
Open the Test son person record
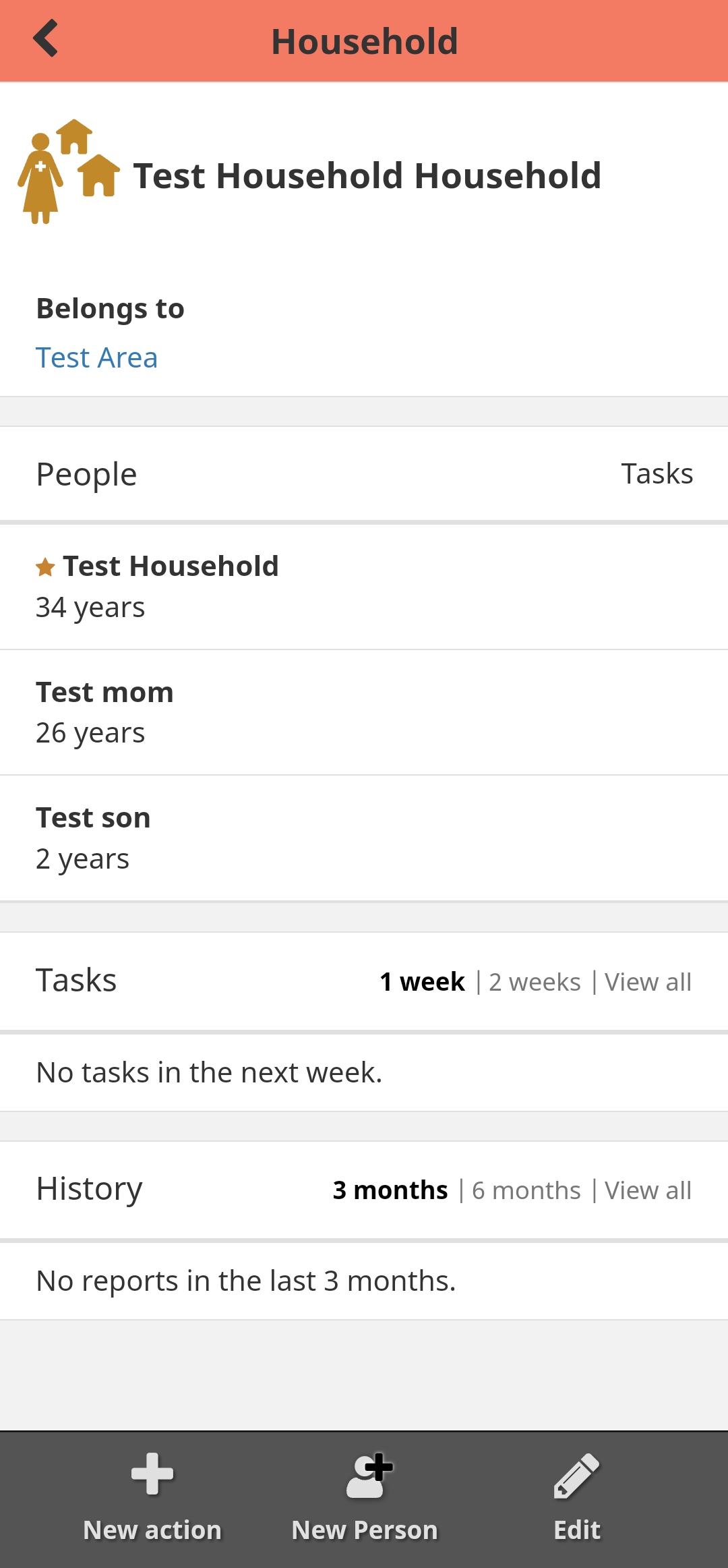point(364,838)
